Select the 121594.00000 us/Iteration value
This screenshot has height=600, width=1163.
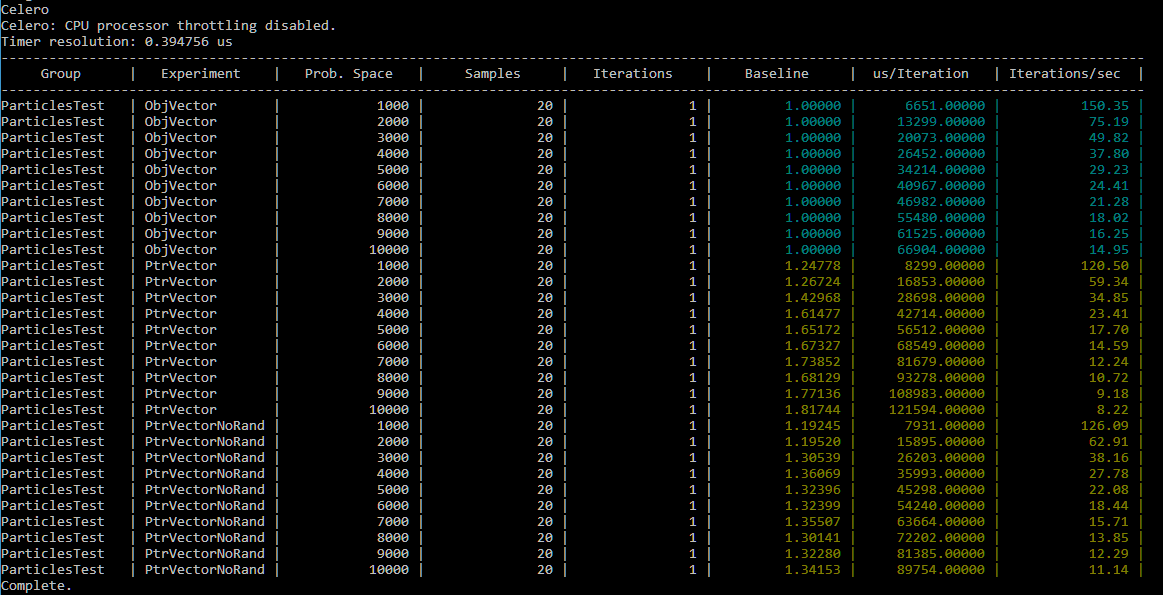click(x=937, y=409)
